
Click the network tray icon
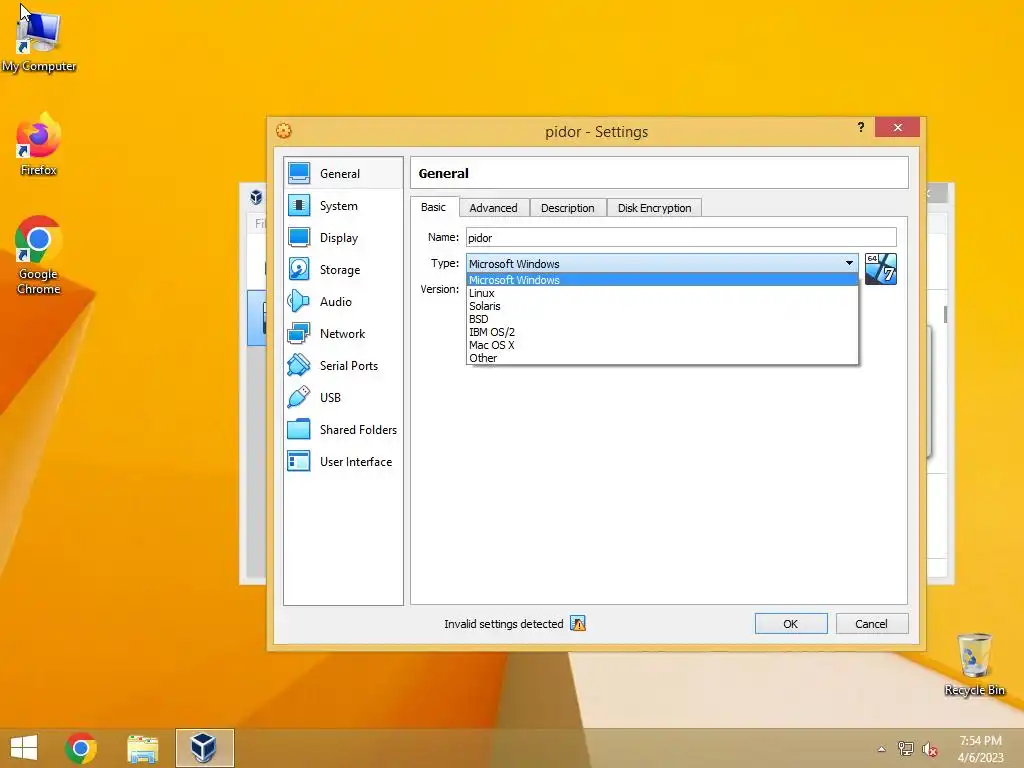tap(905, 749)
